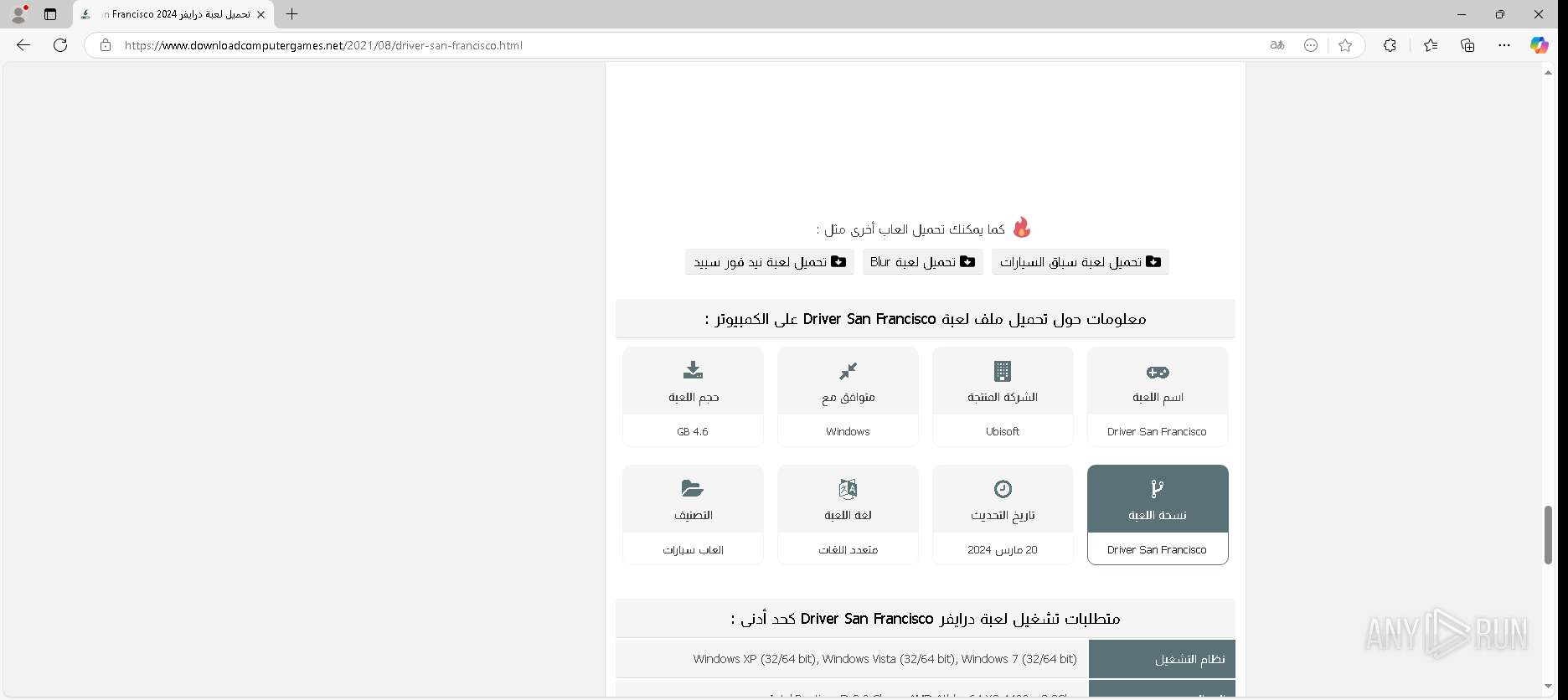Reload the current page
The width and height of the screenshot is (1568, 700).
coord(60,45)
